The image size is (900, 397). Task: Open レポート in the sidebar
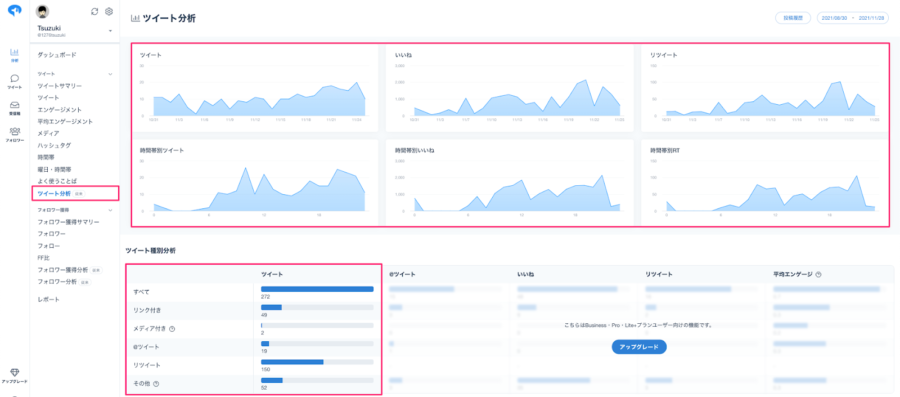click(x=48, y=299)
